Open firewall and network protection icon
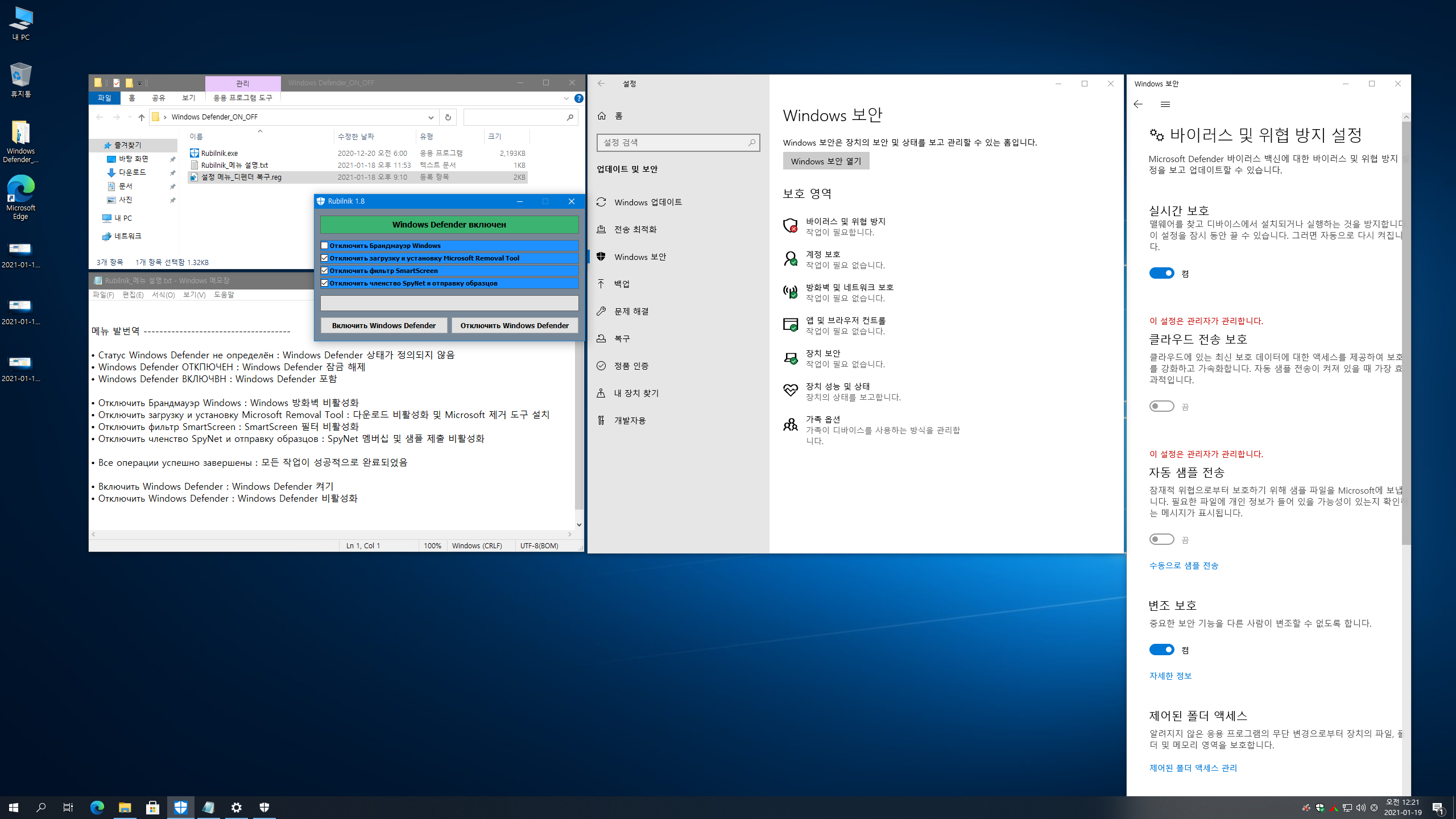 coord(790,292)
